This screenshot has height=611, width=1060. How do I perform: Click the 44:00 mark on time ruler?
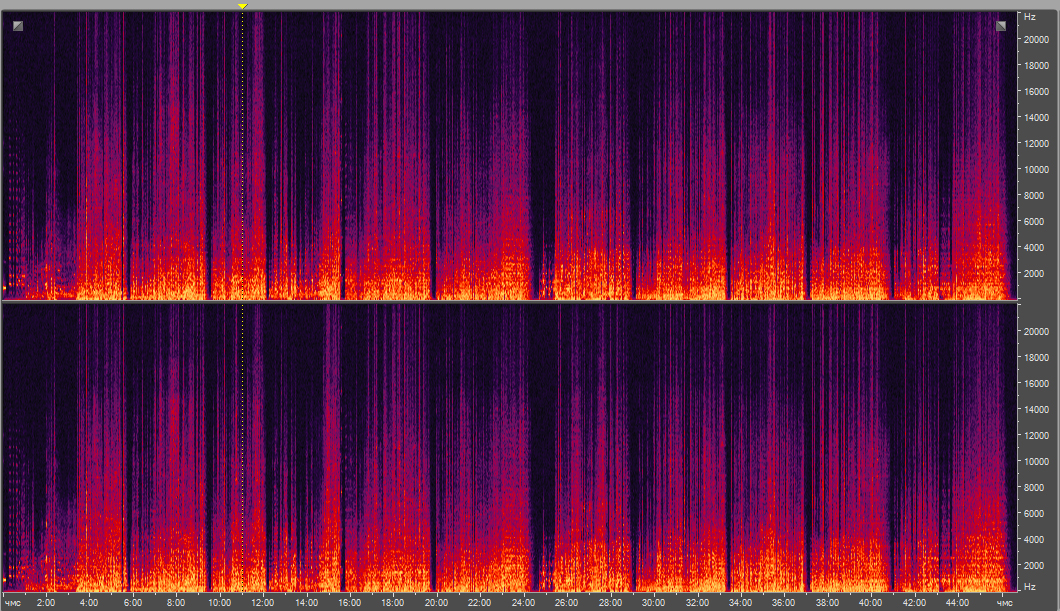(x=957, y=603)
